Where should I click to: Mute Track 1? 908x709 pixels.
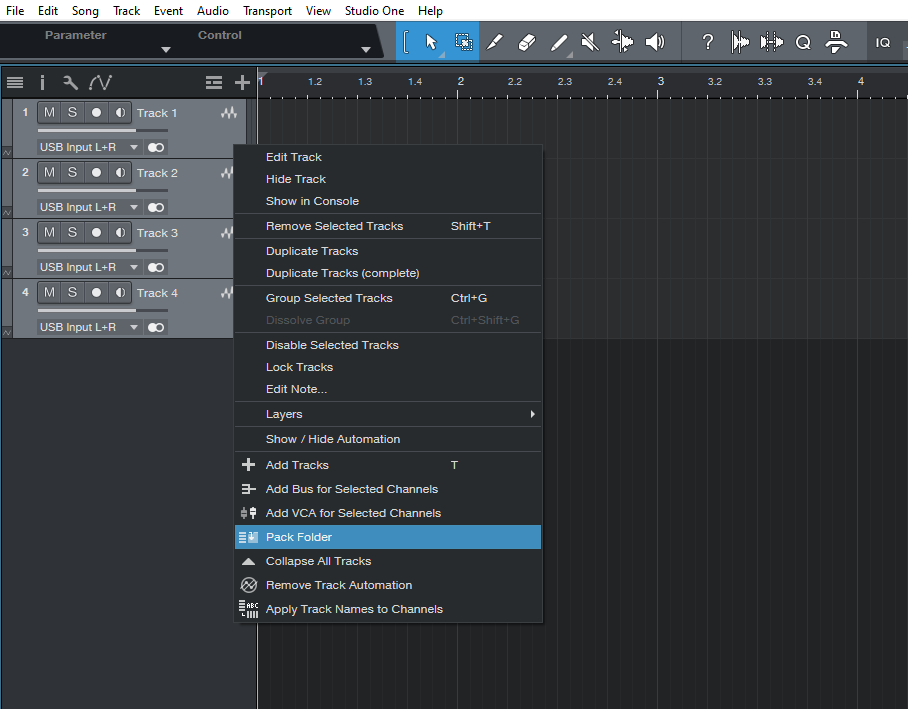click(x=49, y=112)
